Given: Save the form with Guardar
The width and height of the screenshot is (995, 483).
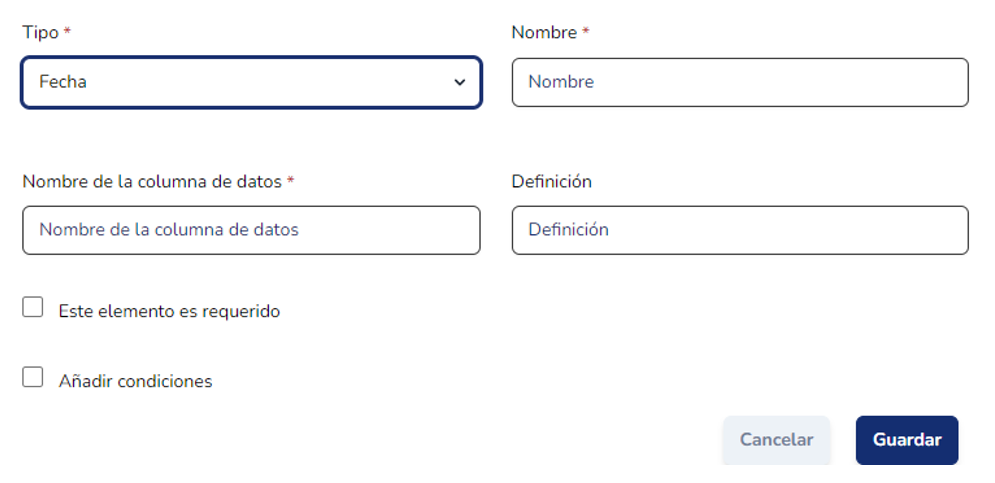Looking at the screenshot, I should (x=907, y=440).
